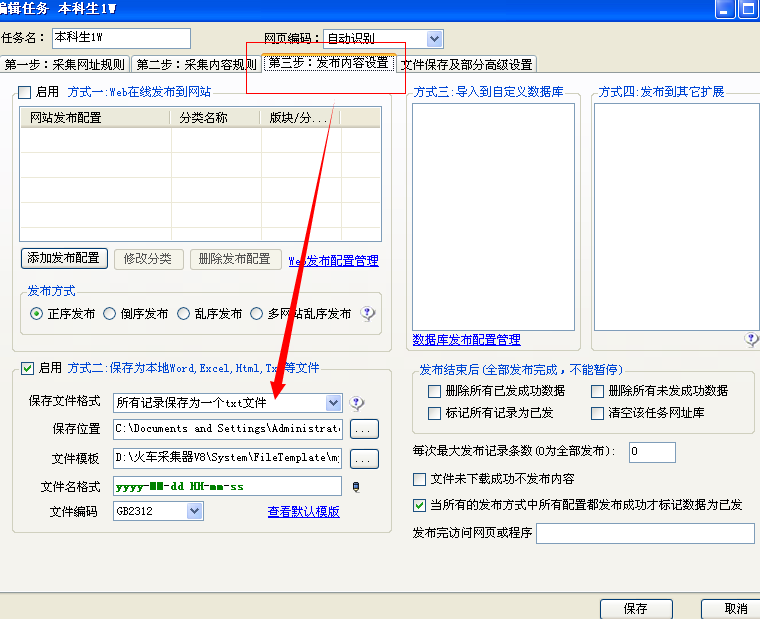Click 添加发布配置 button
The height and width of the screenshot is (619, 760).
(64, 258)
